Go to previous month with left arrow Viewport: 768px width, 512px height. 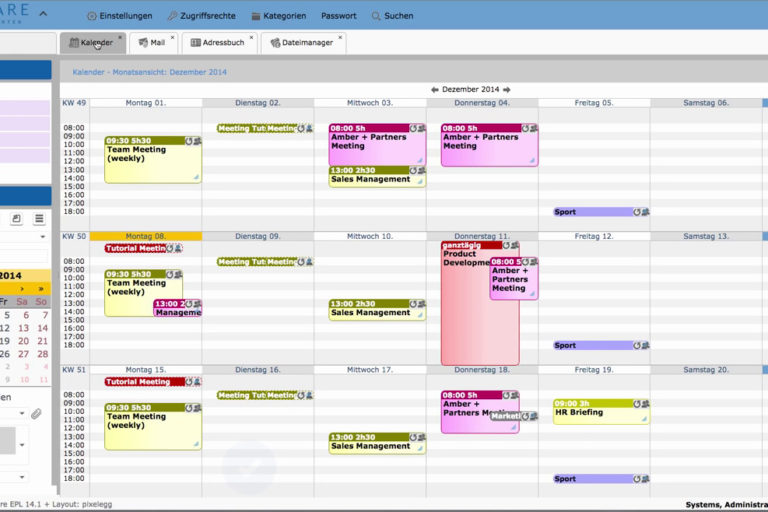coord(435,89)
